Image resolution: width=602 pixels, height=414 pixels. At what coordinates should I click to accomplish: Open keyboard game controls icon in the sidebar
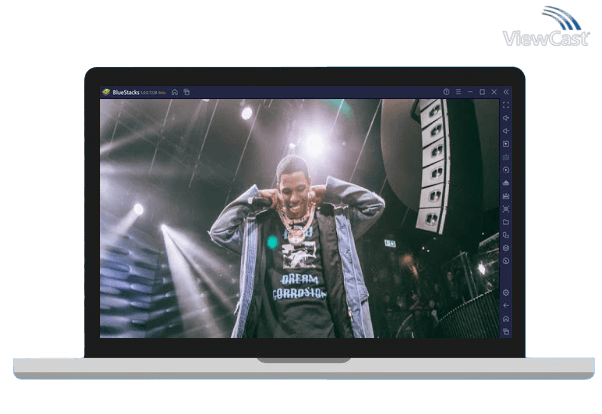(x=506, y=157)
